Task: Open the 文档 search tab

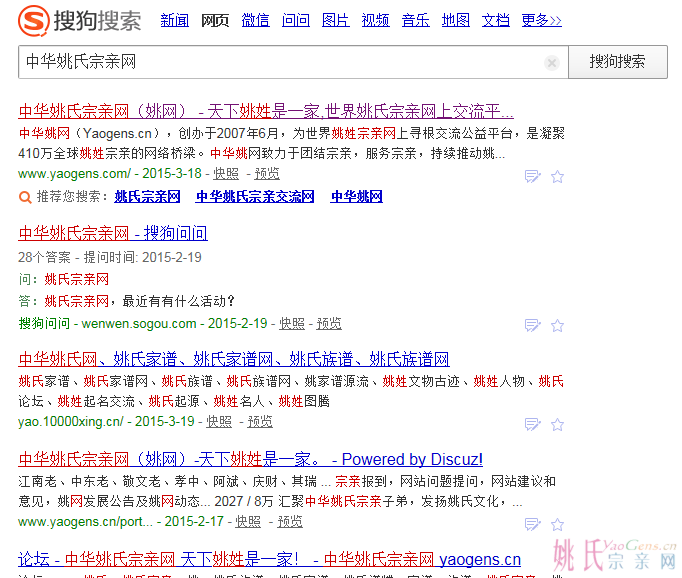Action: tap(495, 20)
